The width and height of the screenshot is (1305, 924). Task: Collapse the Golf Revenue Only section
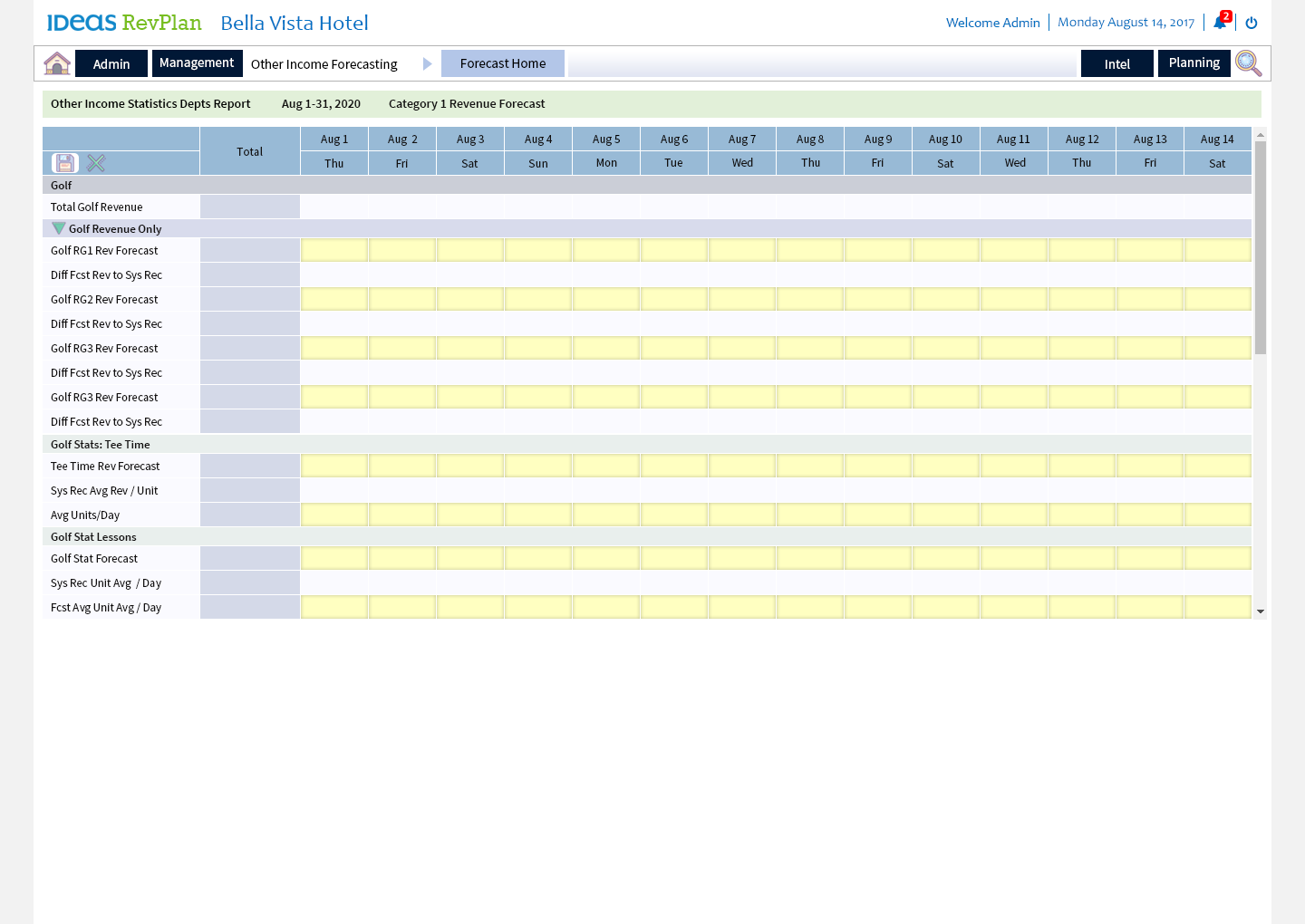tap(59, 228)
